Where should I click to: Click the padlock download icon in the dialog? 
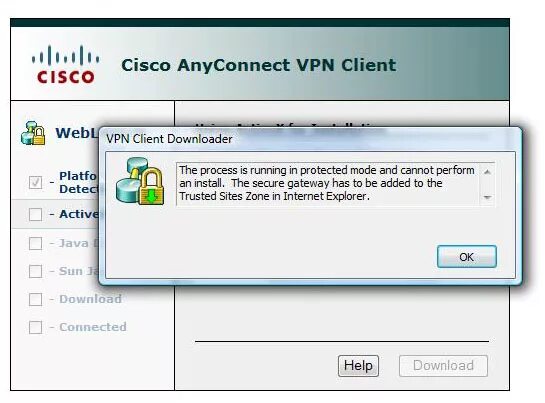pos(140,181)
